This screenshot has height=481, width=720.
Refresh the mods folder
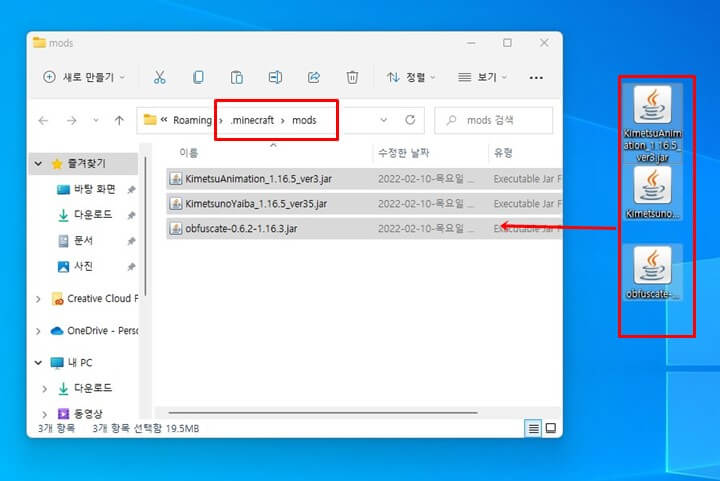410,120
